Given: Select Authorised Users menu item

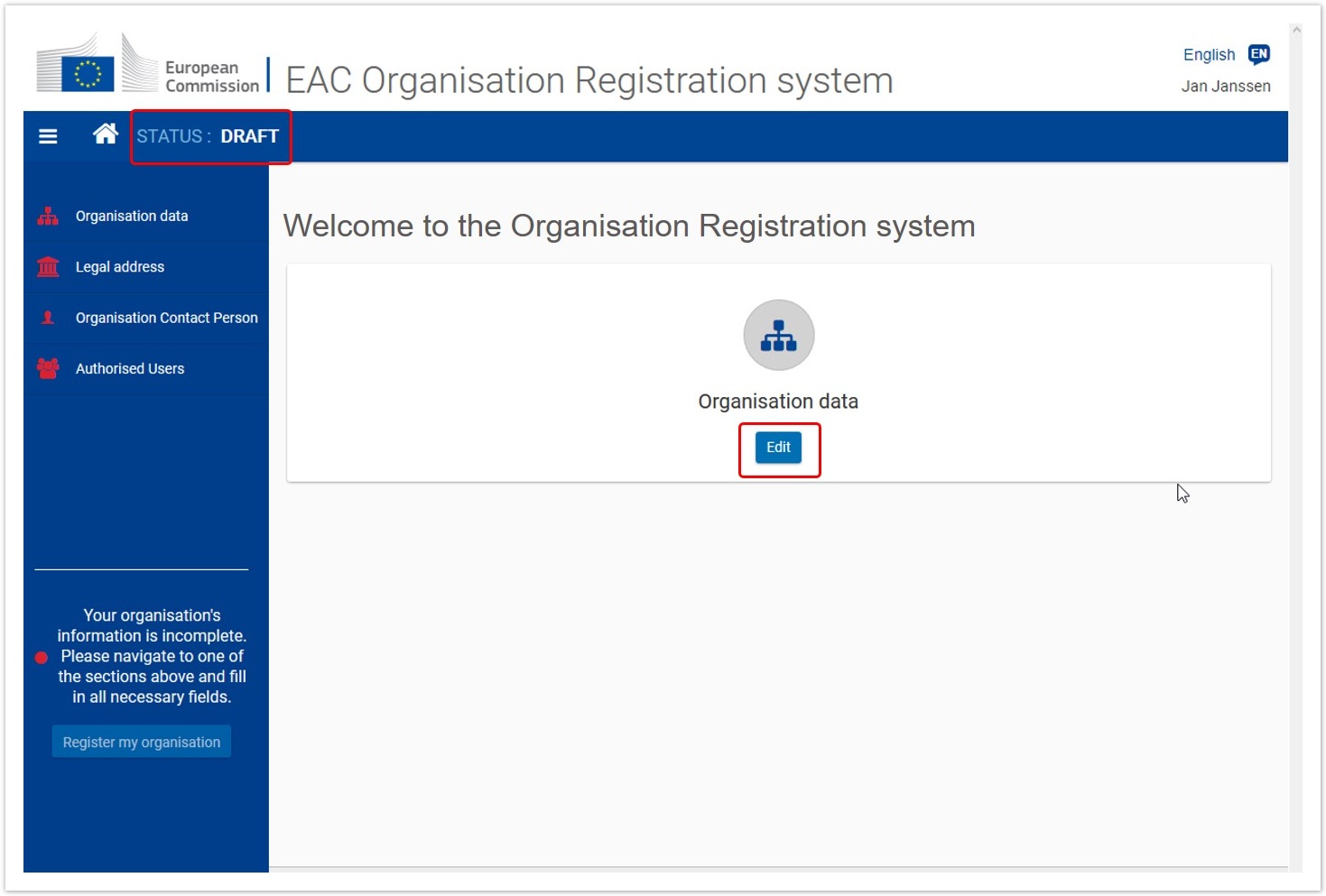Looking at the screenshot, I should [x=130, y=368].
